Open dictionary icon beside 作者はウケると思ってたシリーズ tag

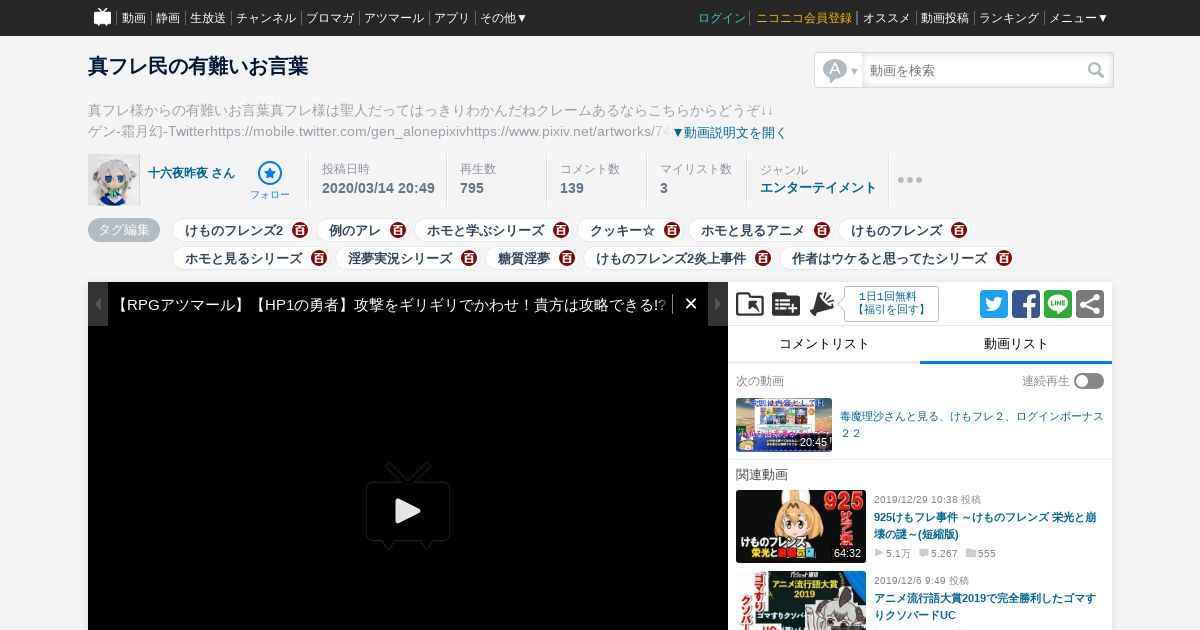[1003, 258]
